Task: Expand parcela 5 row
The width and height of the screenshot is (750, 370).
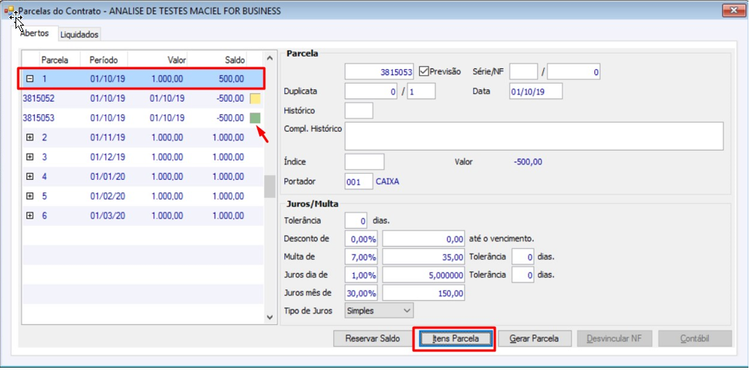Action: click(30, 196)
